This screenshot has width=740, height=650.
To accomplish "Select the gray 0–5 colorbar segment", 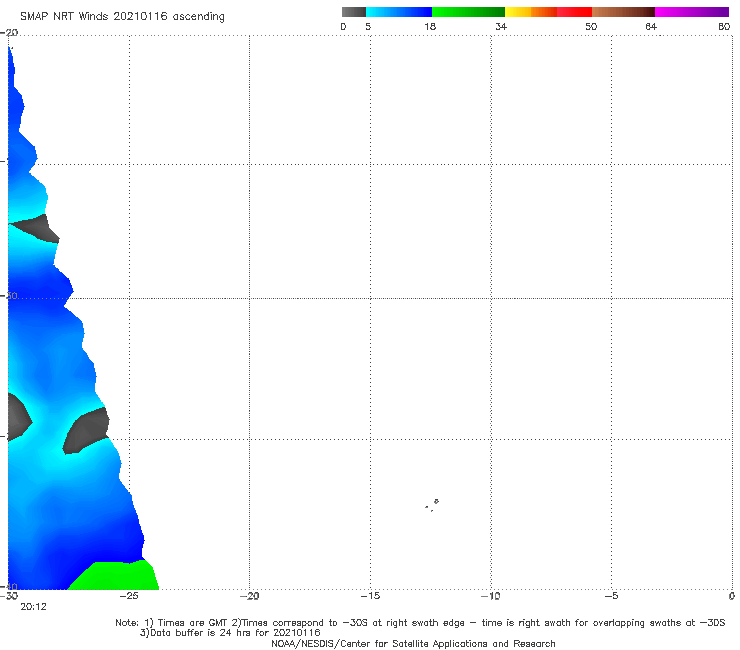I will [x=353, y=12].
